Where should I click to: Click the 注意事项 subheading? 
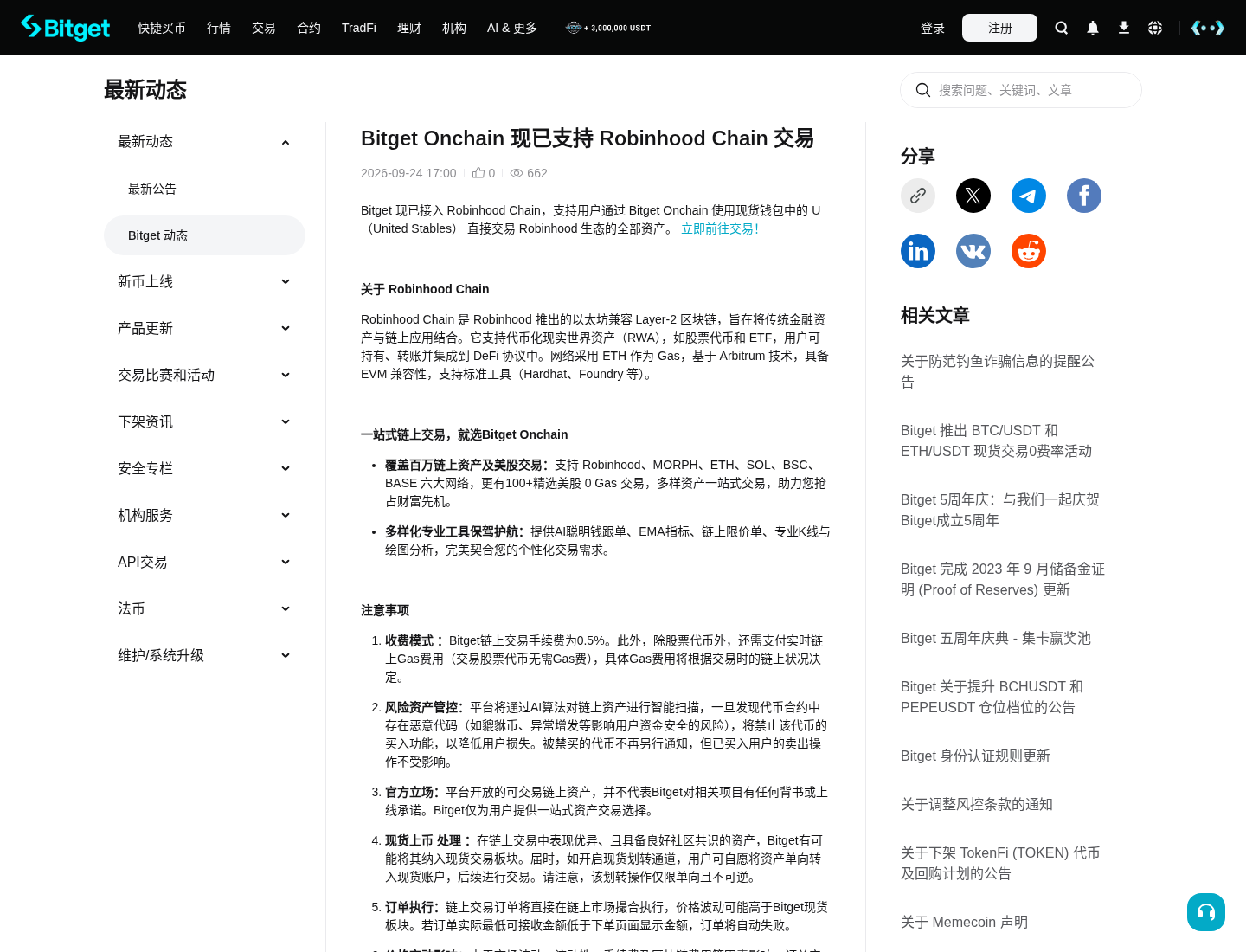(385, 610)
